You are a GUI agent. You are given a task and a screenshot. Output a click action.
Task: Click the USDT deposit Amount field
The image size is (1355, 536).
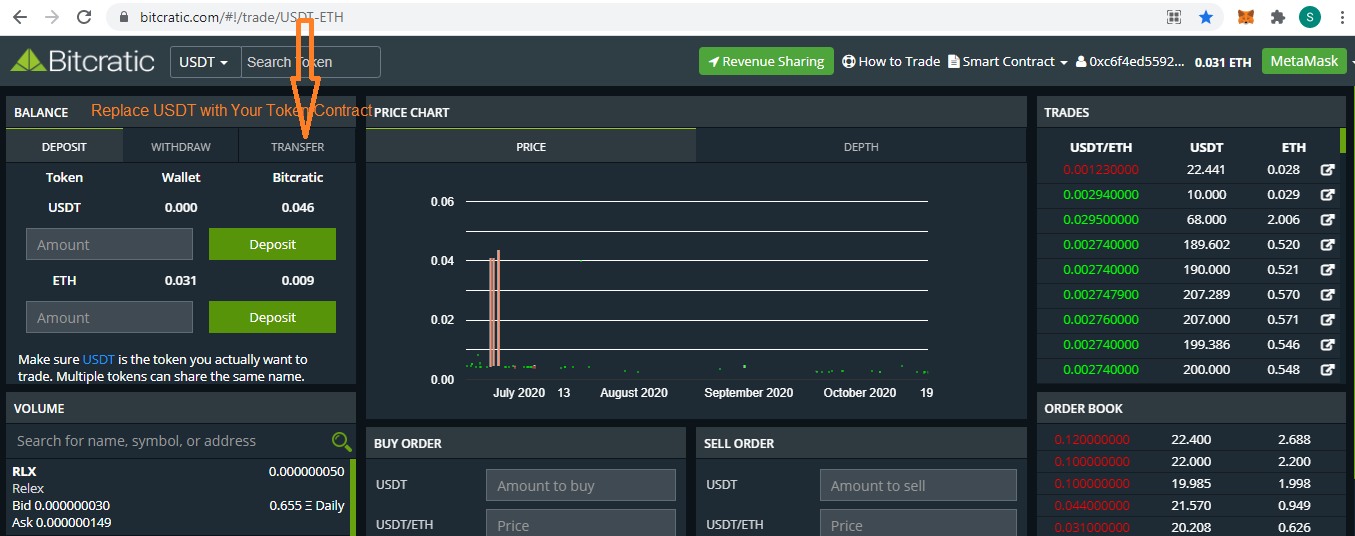click(109, 244)
